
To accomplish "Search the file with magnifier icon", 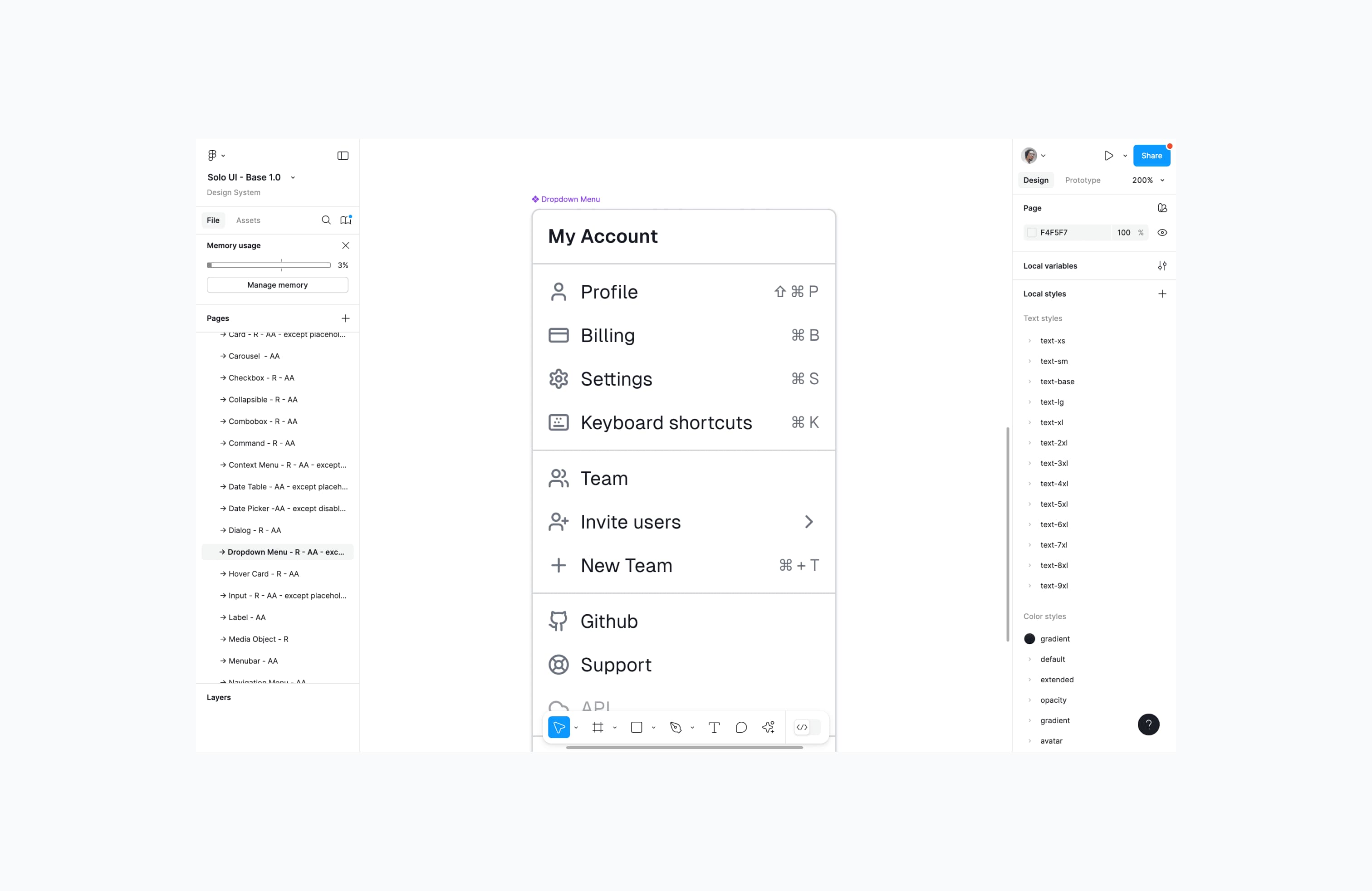I will coord(326,220).
